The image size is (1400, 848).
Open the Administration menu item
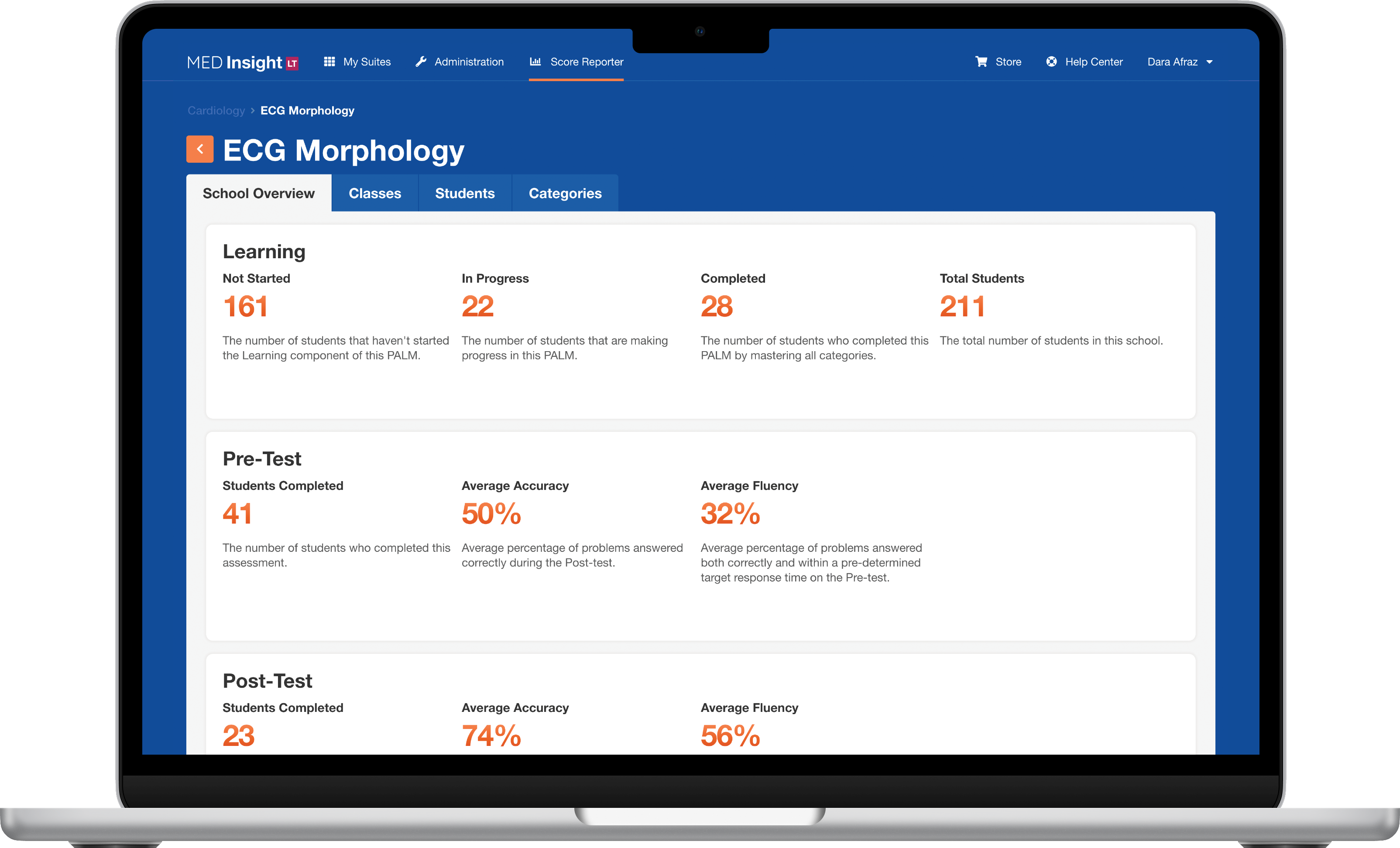[x=469, y=62]
